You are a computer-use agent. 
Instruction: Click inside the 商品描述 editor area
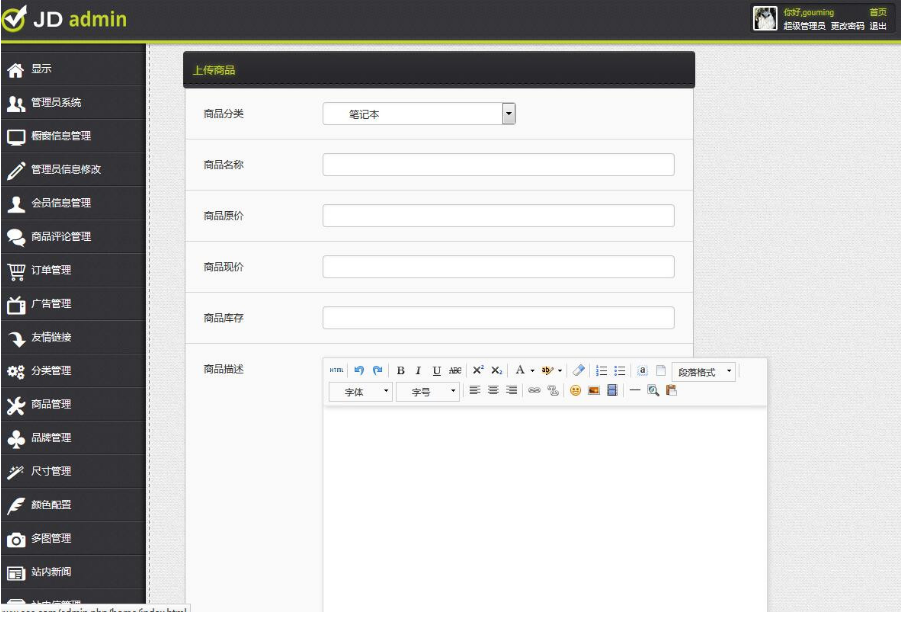point(545,509)
